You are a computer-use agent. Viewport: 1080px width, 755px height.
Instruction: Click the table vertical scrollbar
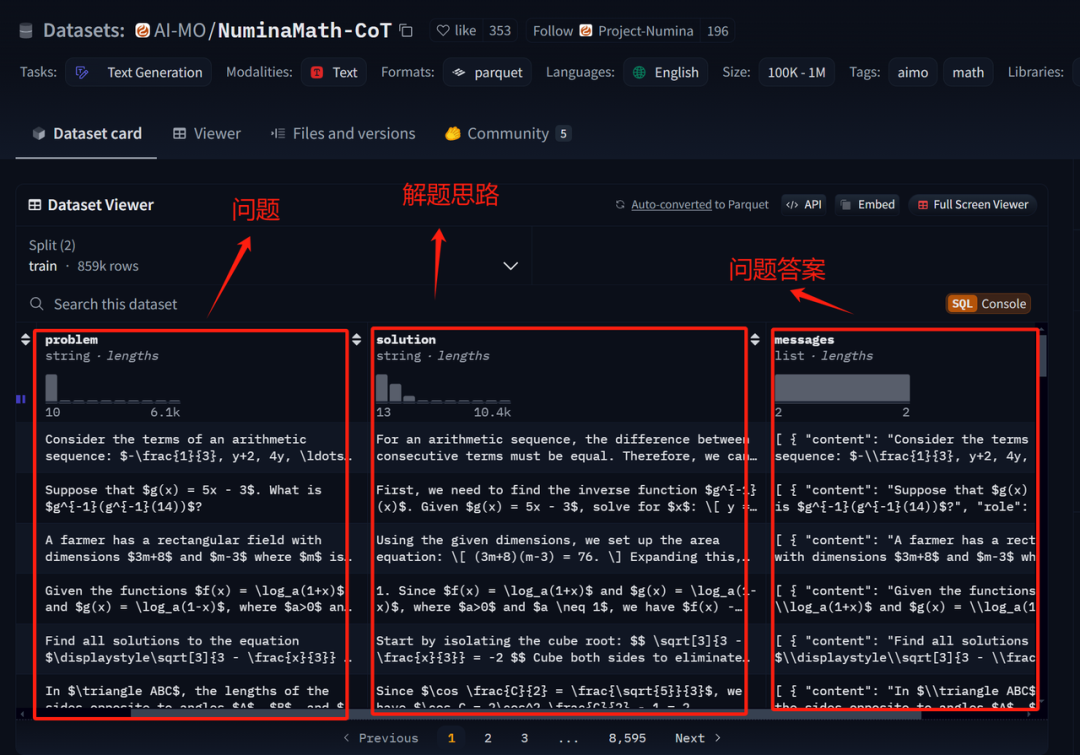(1042, 355)
